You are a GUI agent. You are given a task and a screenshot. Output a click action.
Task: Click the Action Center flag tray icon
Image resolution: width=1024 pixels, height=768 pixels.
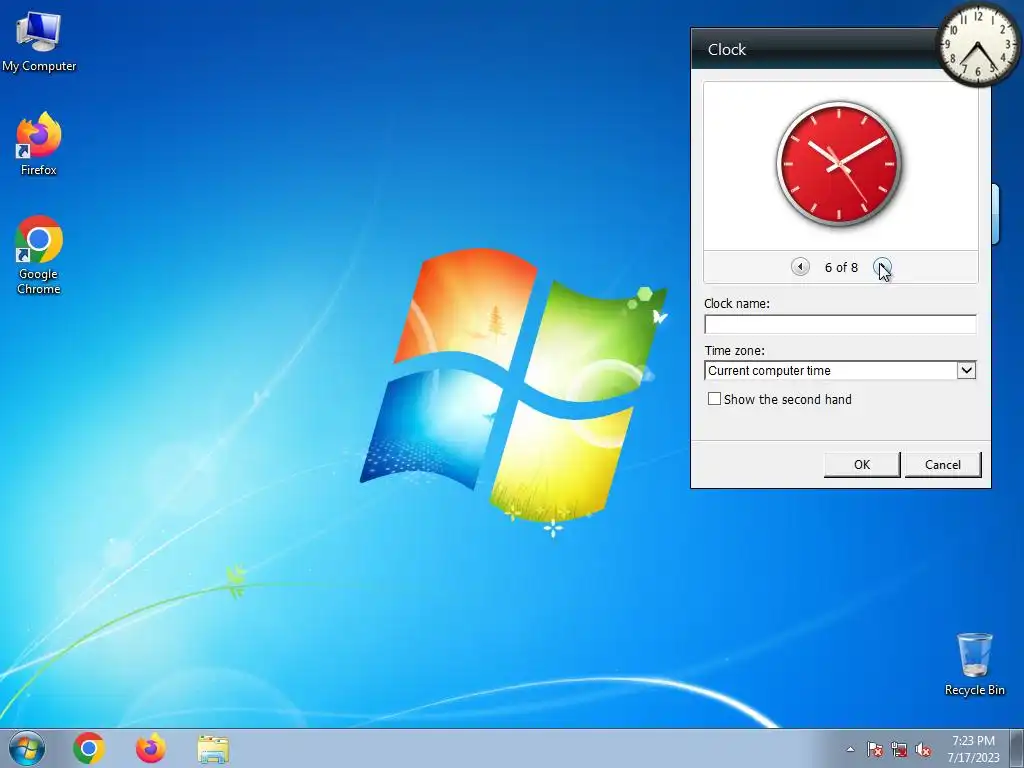[x=874, y=749]
